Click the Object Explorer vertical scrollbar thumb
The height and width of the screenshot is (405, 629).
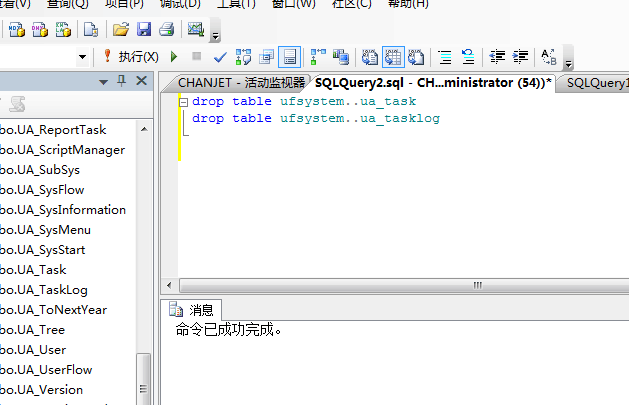click(x=144, y=379)
